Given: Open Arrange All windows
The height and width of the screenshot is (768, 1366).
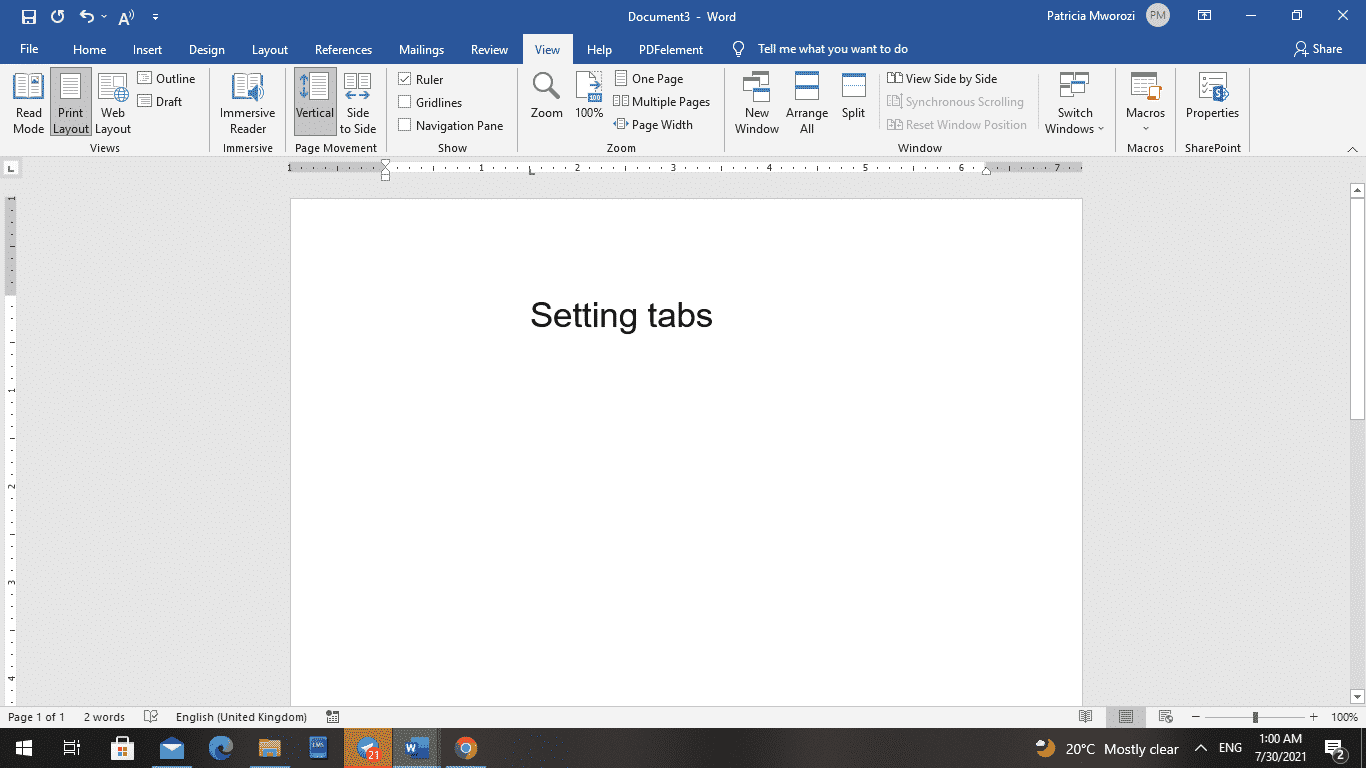Looking at the screenshot, I should pyautogui.click(x=806, y=101).
